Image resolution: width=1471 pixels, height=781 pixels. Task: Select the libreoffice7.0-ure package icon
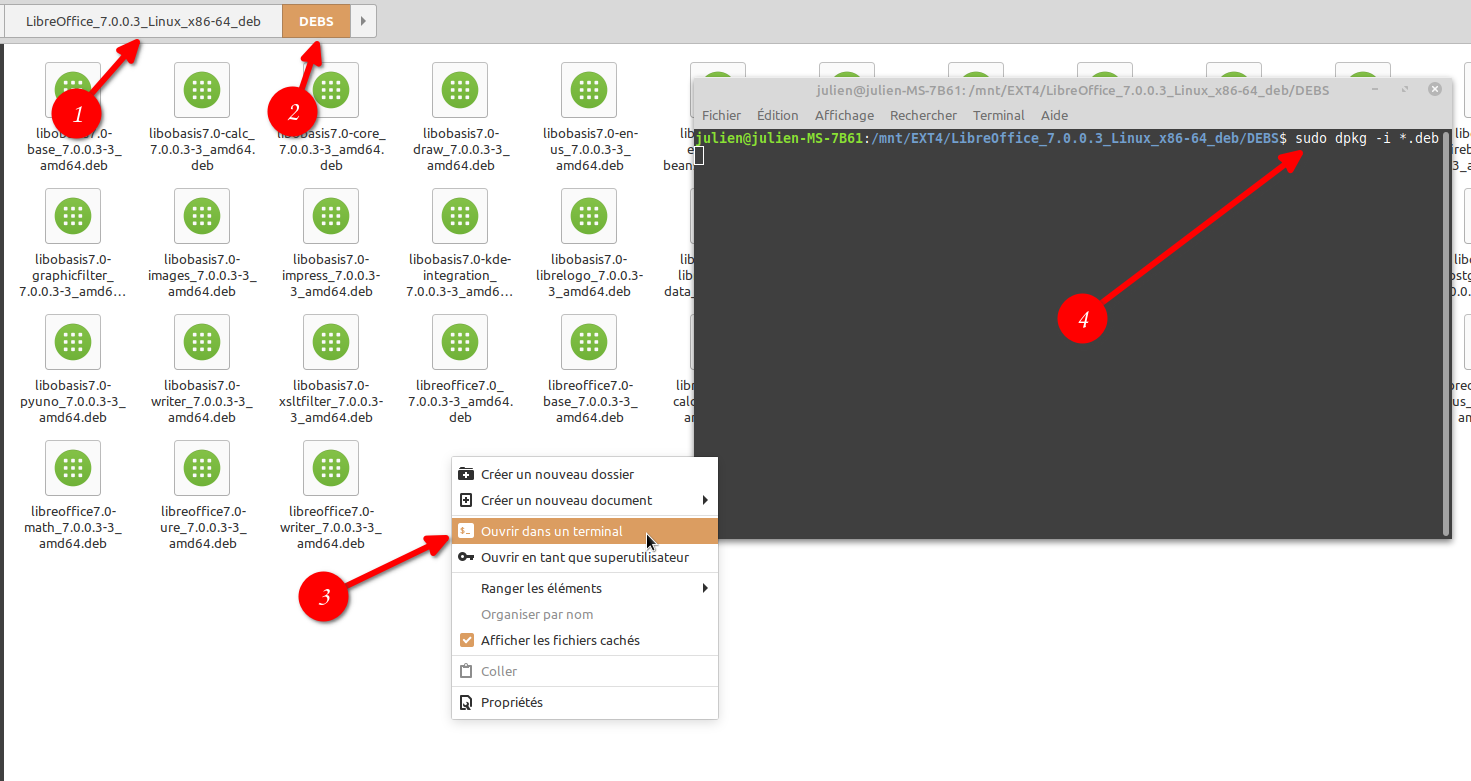point(202,468)
